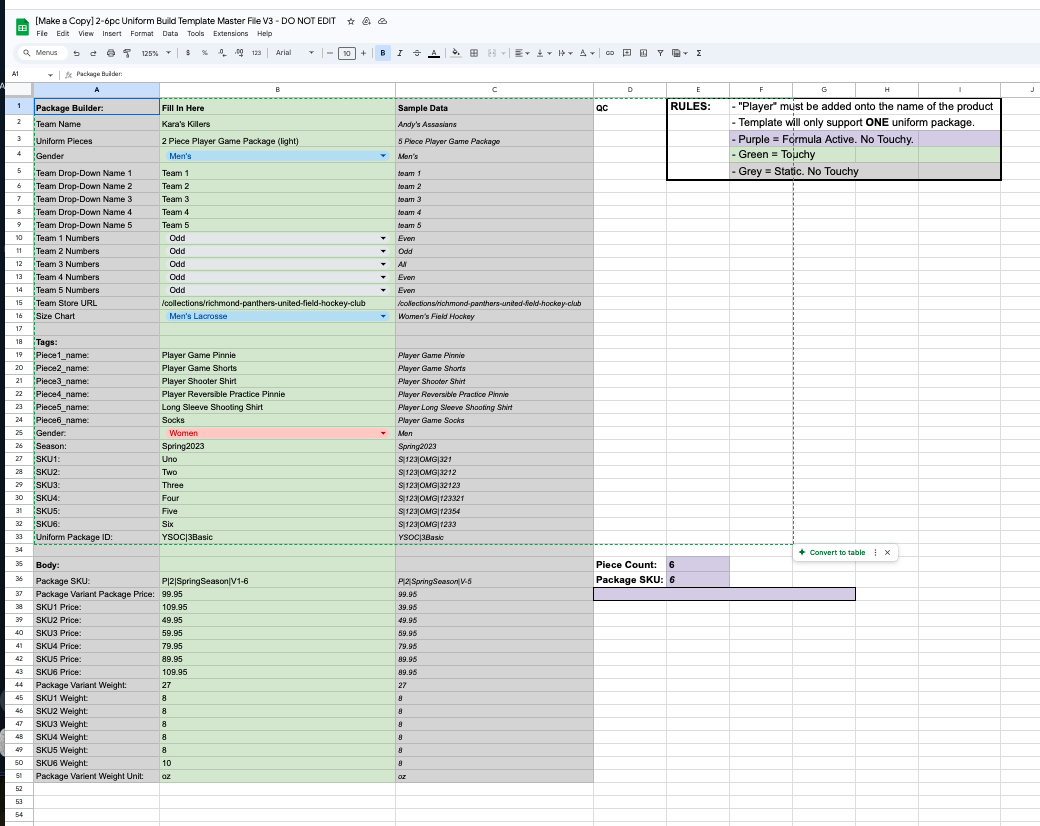Open the fill color picker
The width and height of the screenshot is (1040, 826).
pyautogui.click(x=455, y=53)
